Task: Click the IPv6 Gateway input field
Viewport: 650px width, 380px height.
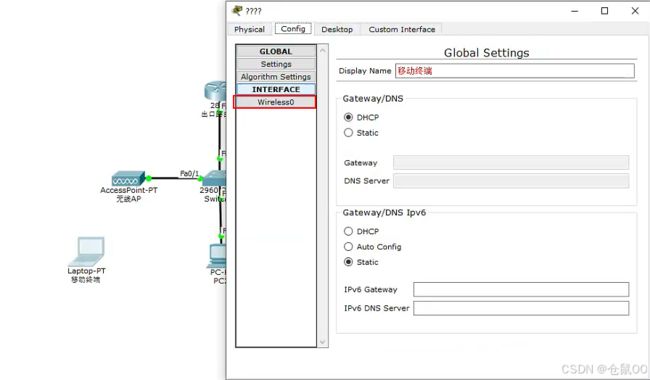Action: 521,289
